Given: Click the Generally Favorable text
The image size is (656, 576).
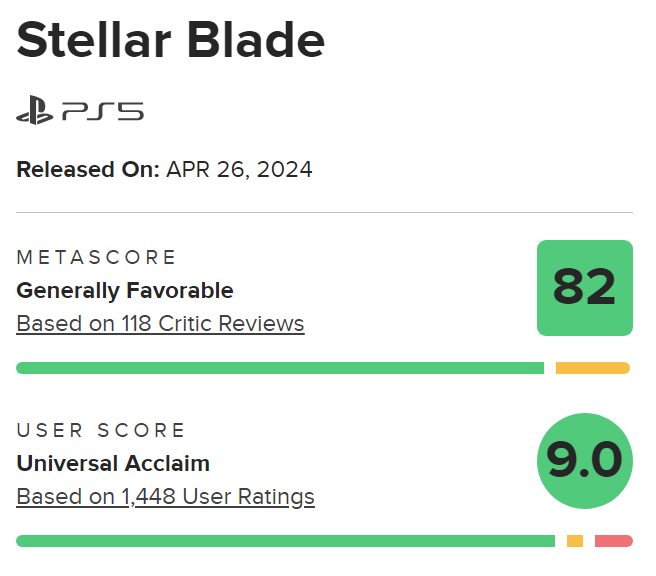Looking at the screenshot, I should click(125, 291).
